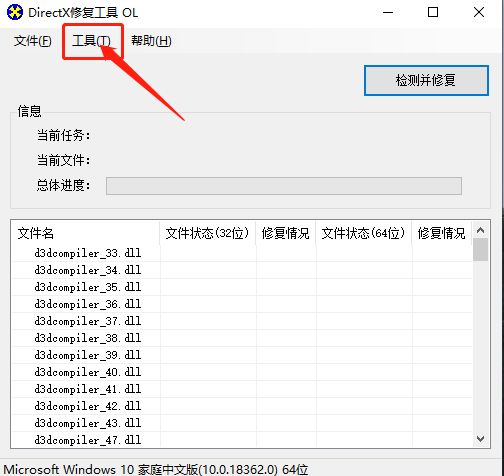Select the d3dcompiler_43.dll row
This screenshot has width=504, height=476.
coord(242,423)
